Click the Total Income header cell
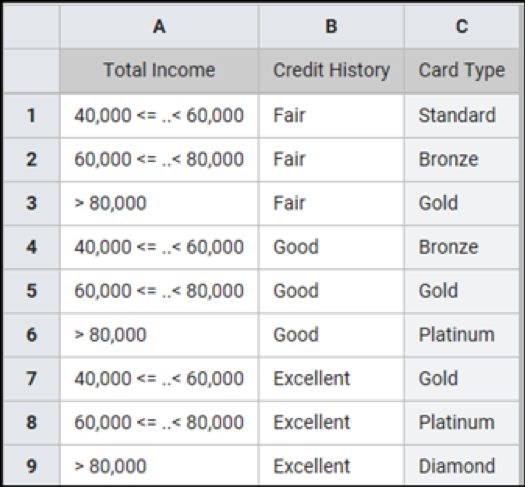 coord(159,70)
